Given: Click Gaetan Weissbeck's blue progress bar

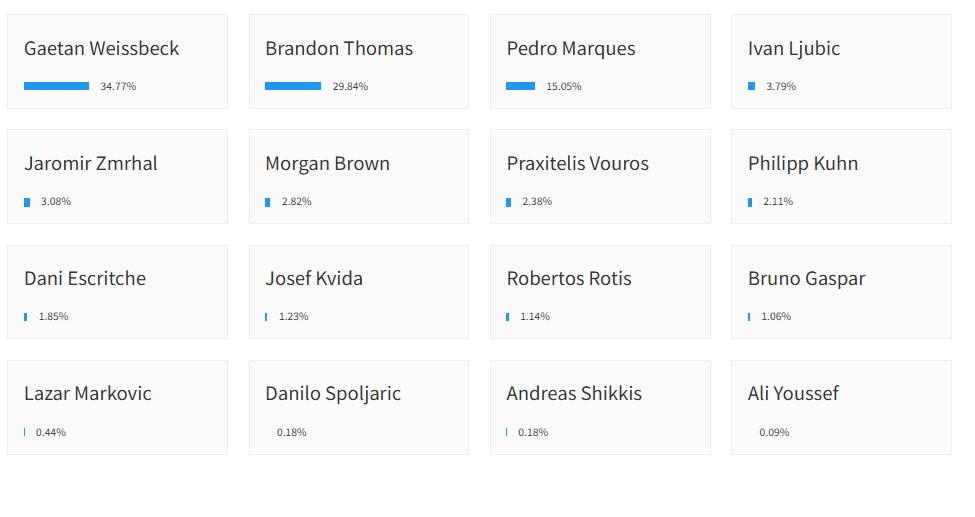Looking at the screenshot, I should point(56,86).
